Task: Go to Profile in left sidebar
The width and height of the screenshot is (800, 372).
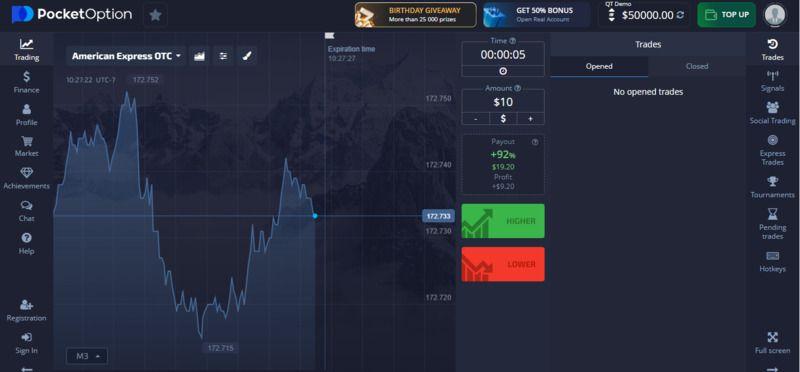Action: coord(27,115)
